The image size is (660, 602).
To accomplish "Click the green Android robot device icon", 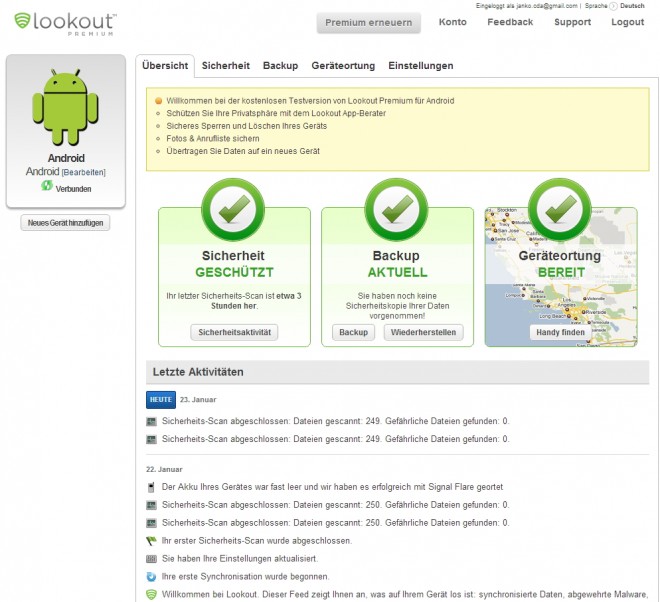I will point(65,107).
